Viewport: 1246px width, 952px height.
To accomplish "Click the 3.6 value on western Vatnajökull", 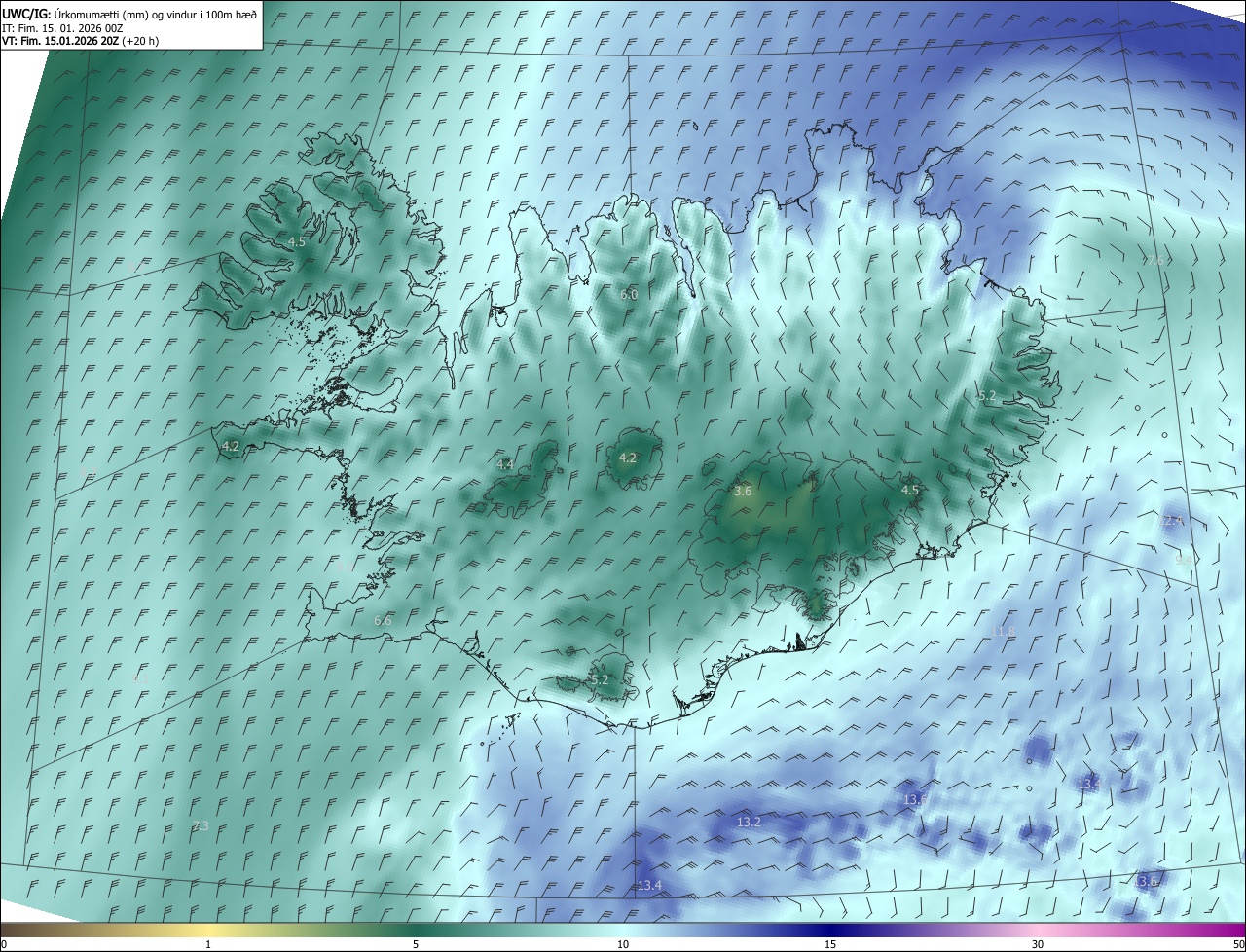I will click(743, 492).
